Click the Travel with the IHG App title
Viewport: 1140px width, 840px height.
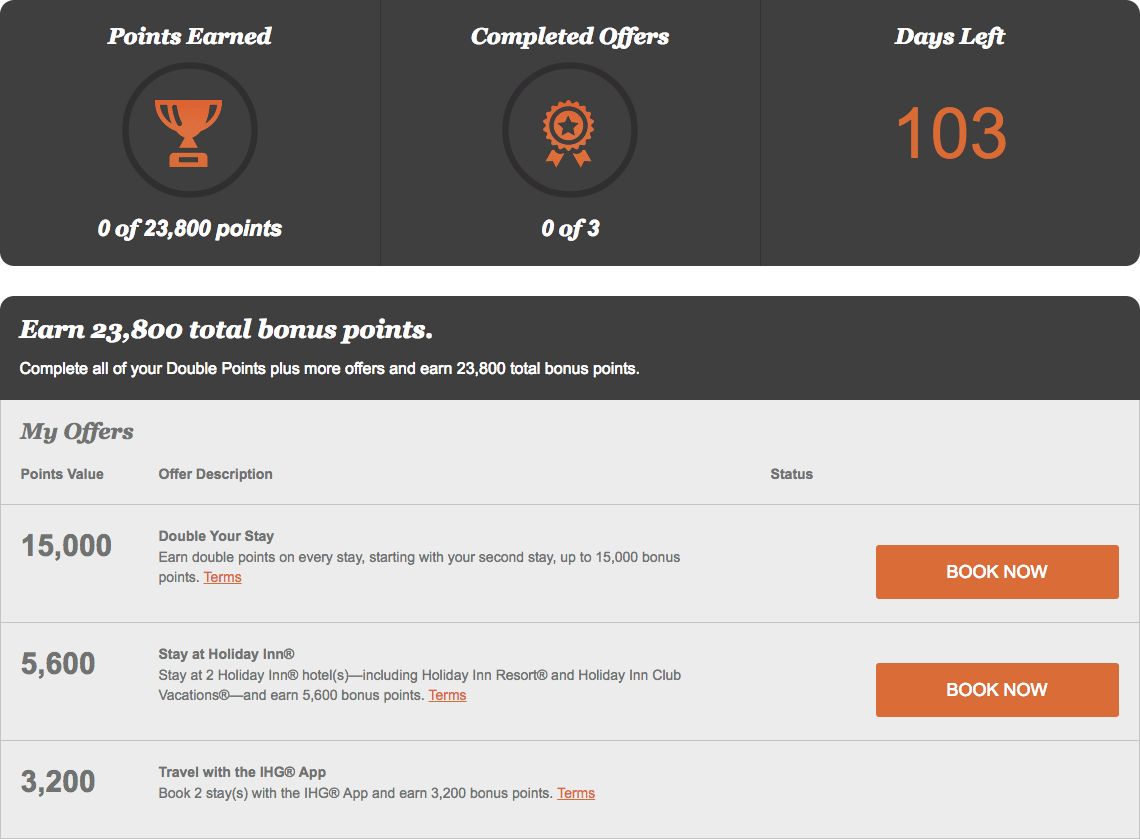242,772
